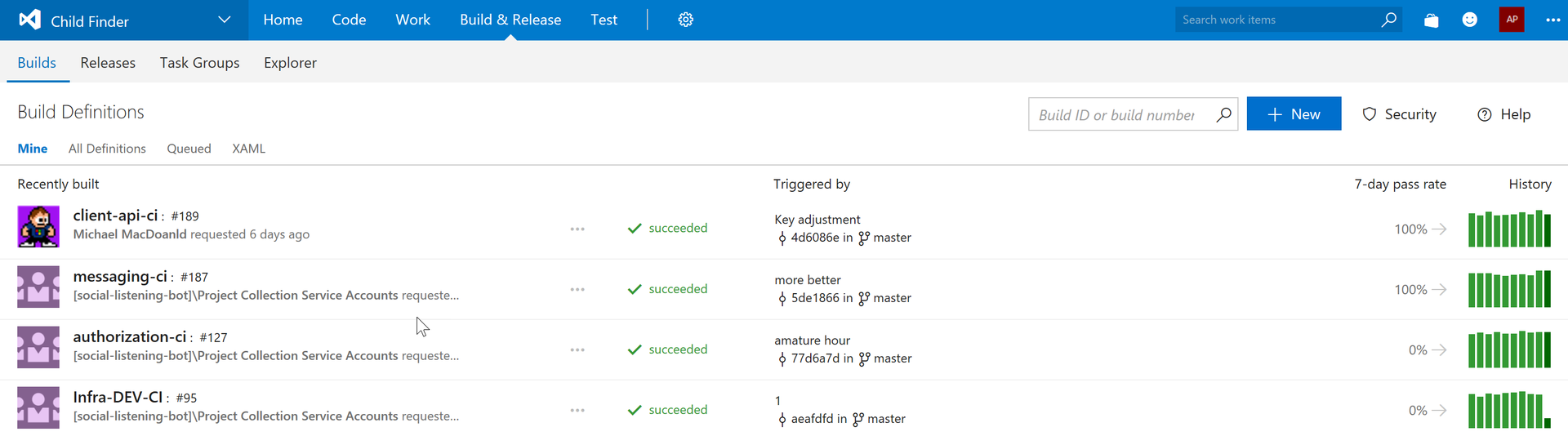This screenshot has height=445, width=1568.
Task: Open the authorization-ci build definition
Action: pyautogui.click(x=130, y=336)
